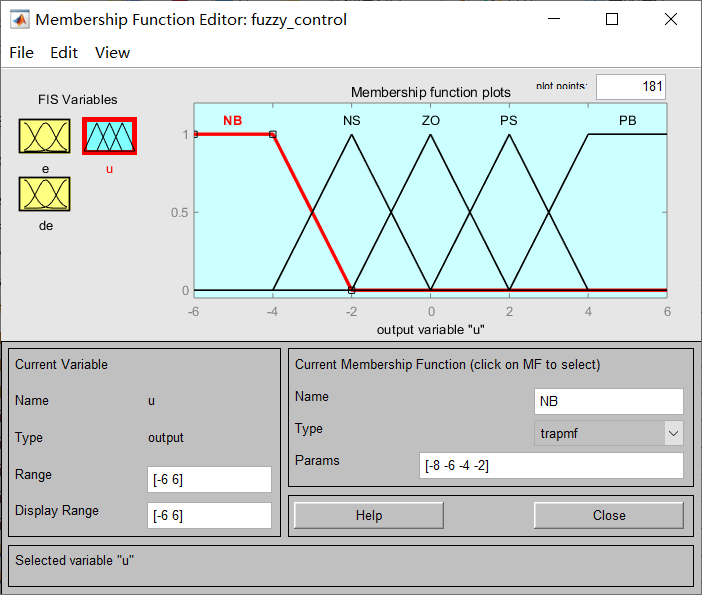Image resolution: width=702 pixels, height=595 pixels.
Task: Click the MATLAB logo in title bar
Action: (x=20, y=20)
